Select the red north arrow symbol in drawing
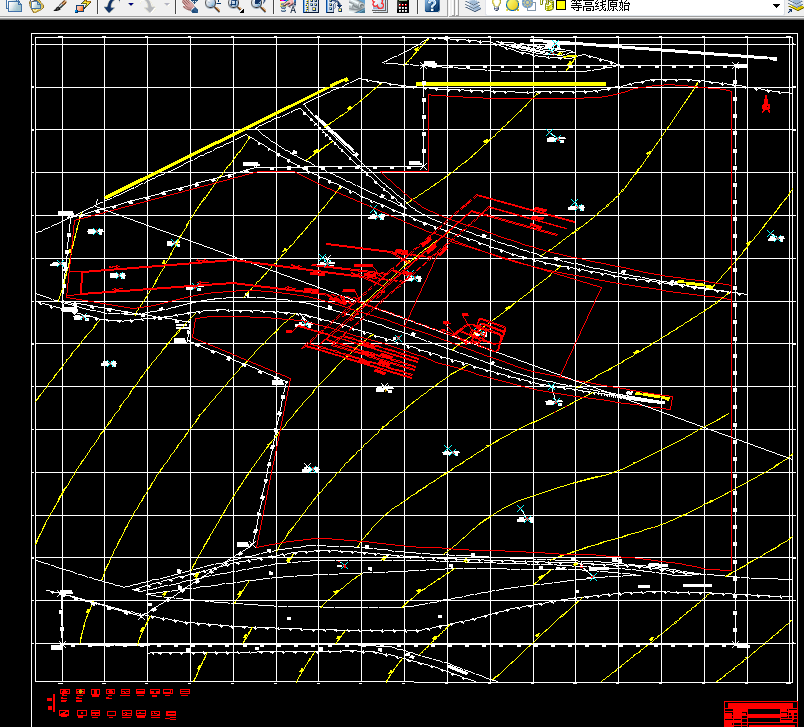804x727 pixels. (x=766, y=104)
